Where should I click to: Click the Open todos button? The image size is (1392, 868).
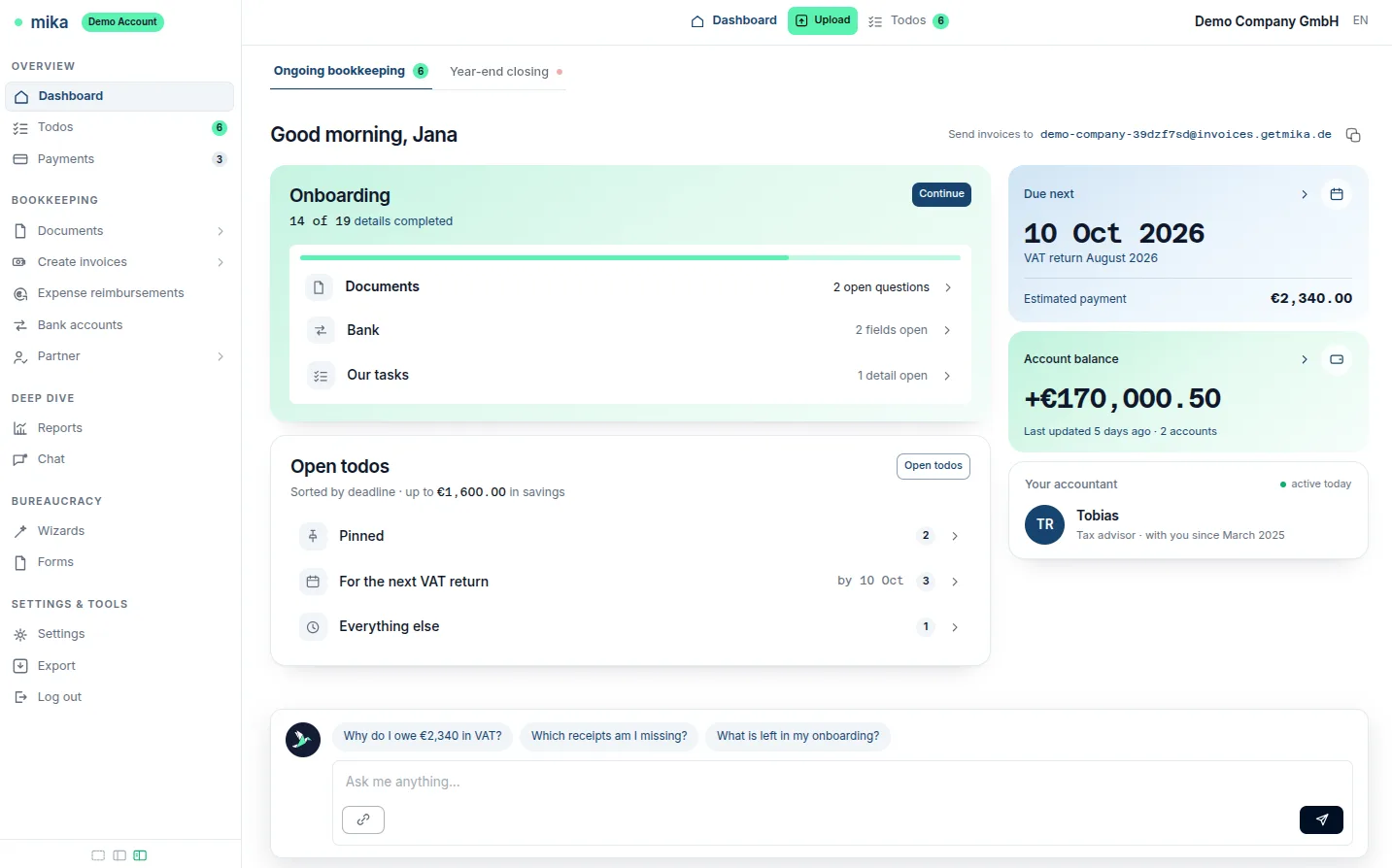tap(934, 466)
